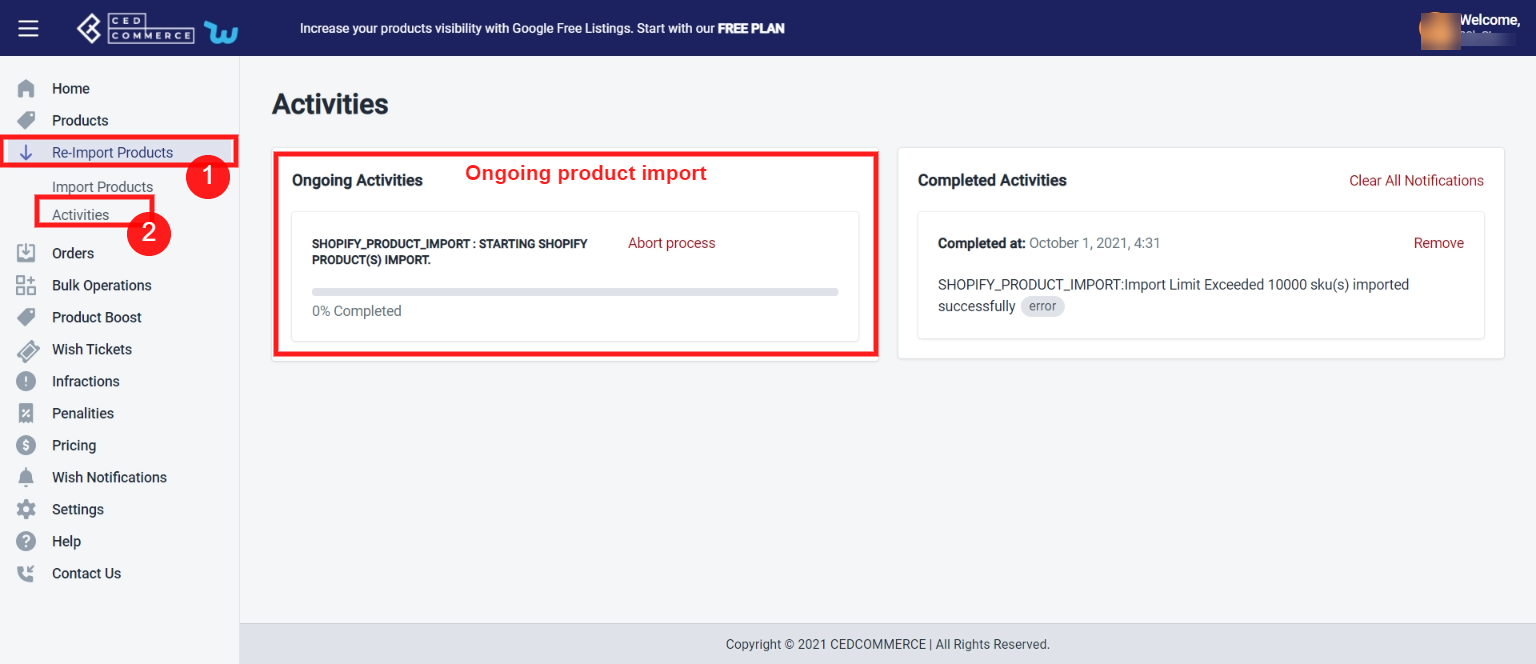This screenshot has width=1536, height=664.
Task: Open Penalities using its sidebar icon
Action: tap(27, 413)
